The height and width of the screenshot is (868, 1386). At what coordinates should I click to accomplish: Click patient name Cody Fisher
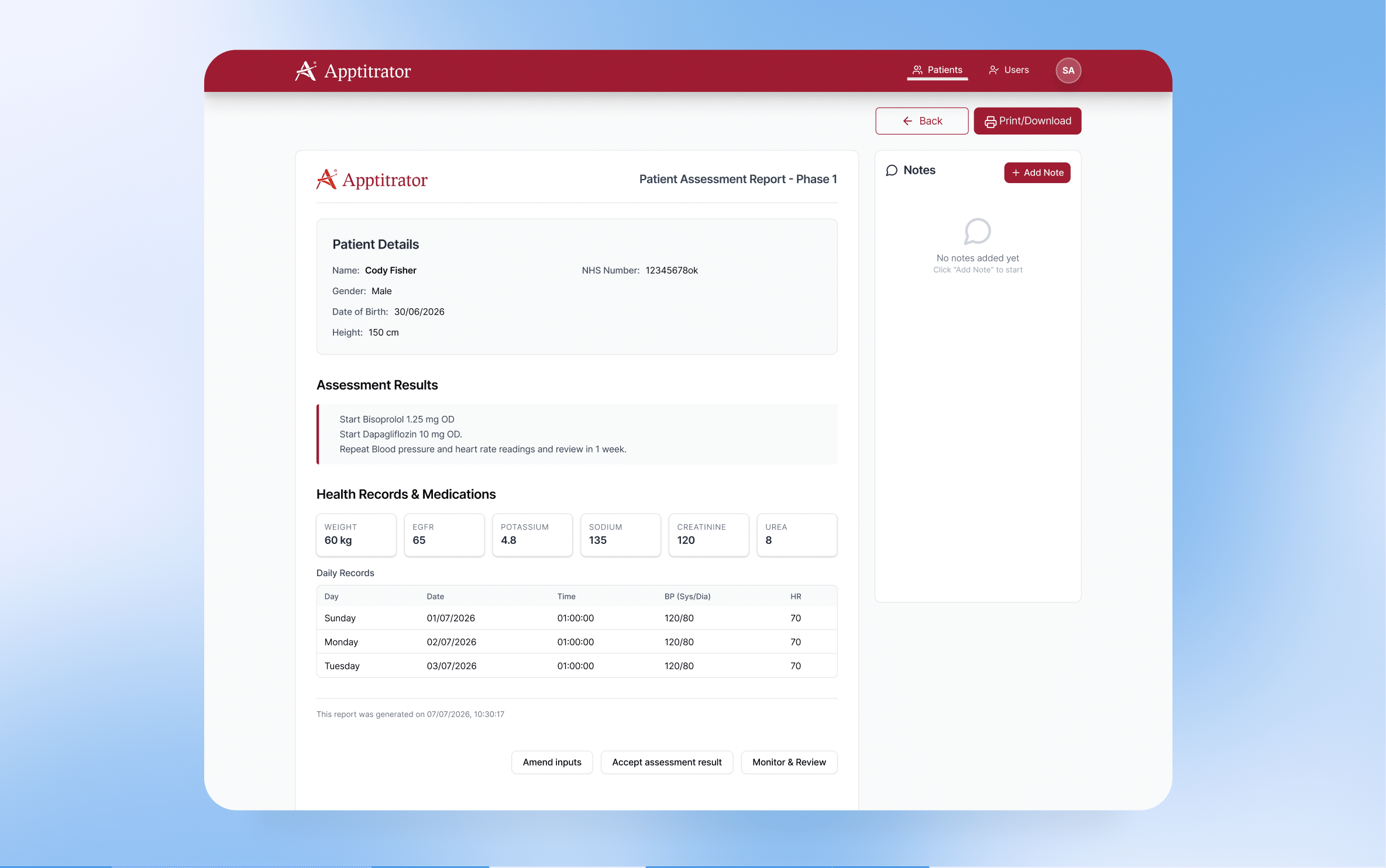click(x=390, y=270)
